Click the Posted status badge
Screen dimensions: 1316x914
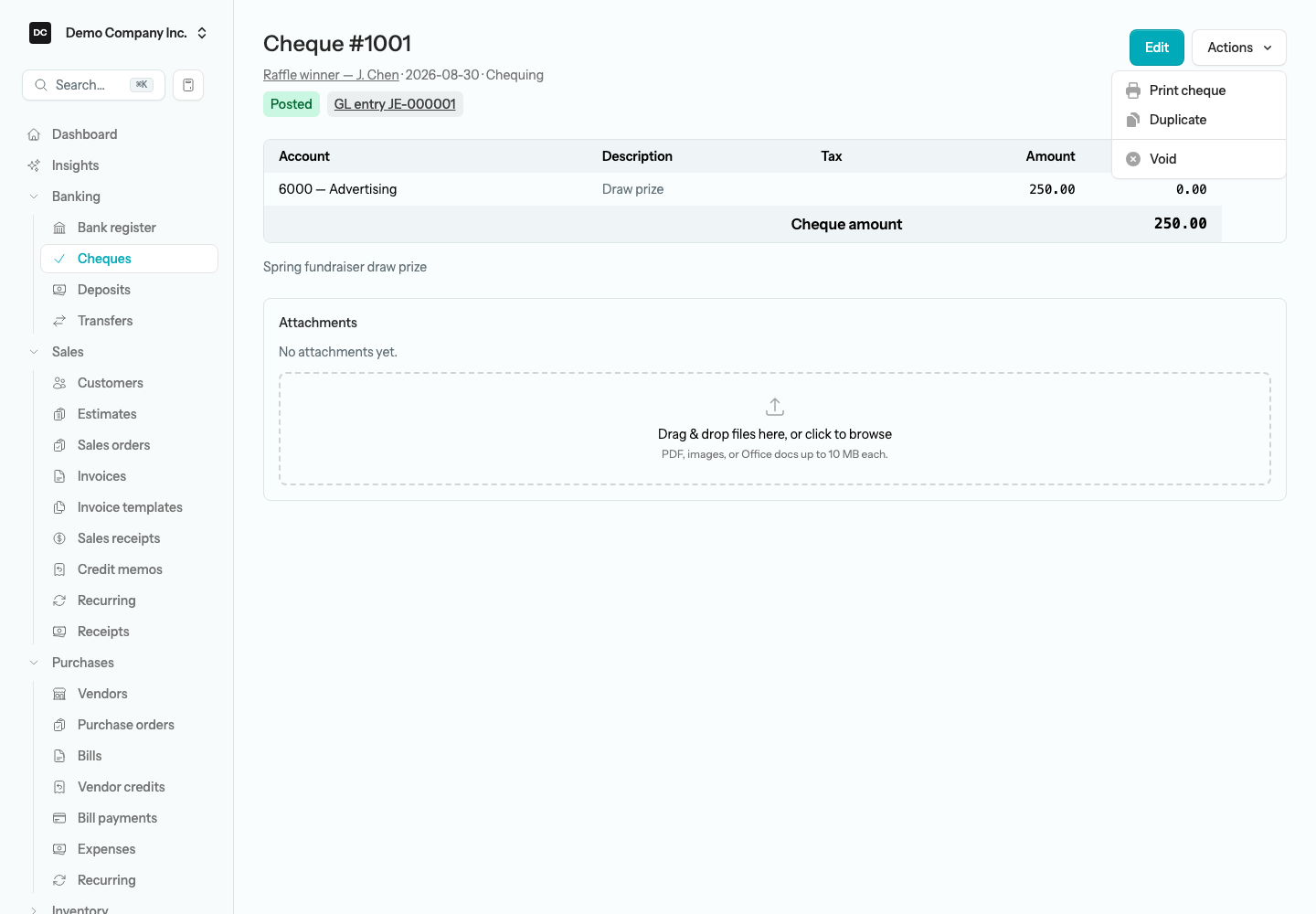(292, 104)
